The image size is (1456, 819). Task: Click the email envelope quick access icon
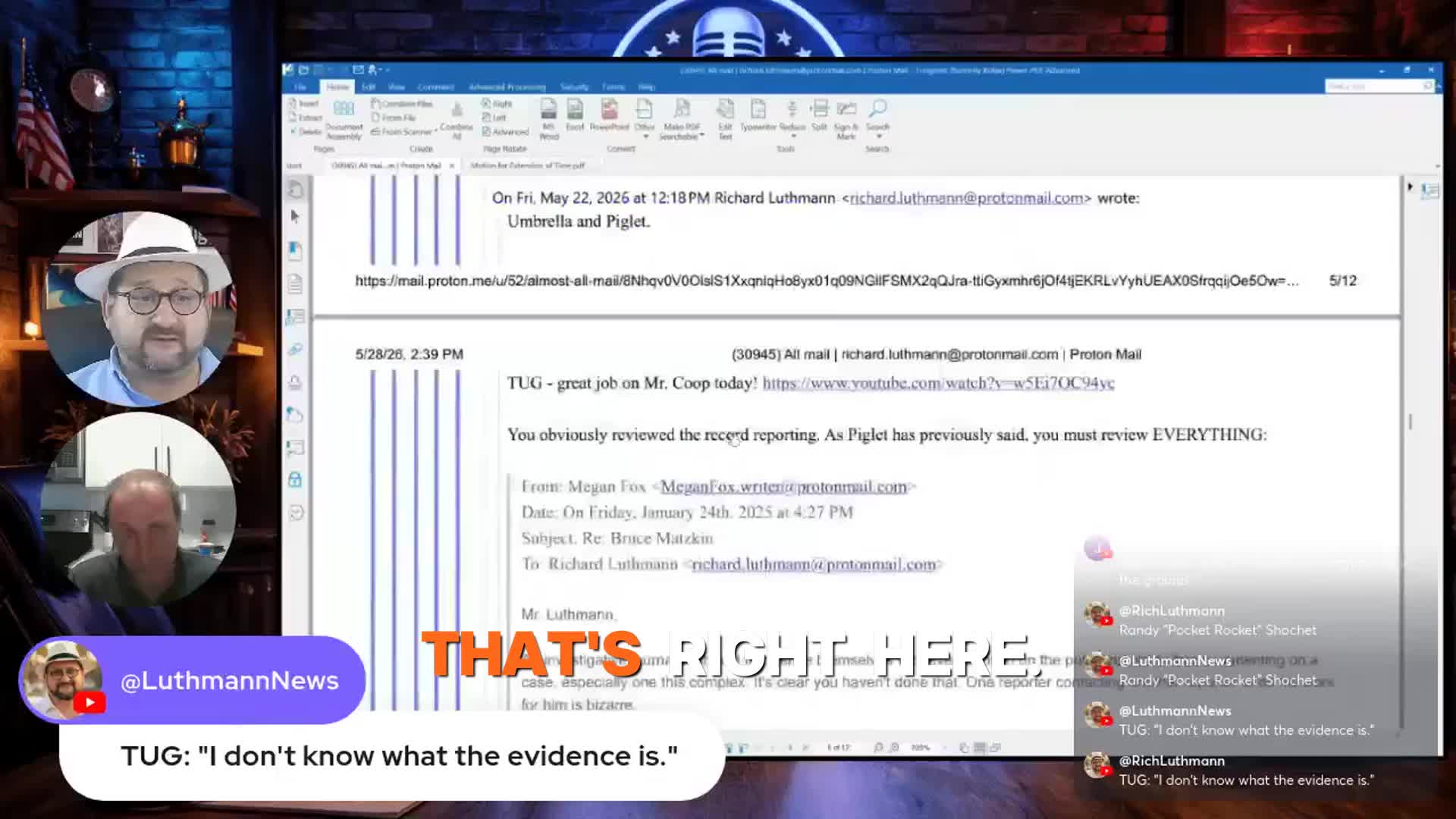(358, 70)
